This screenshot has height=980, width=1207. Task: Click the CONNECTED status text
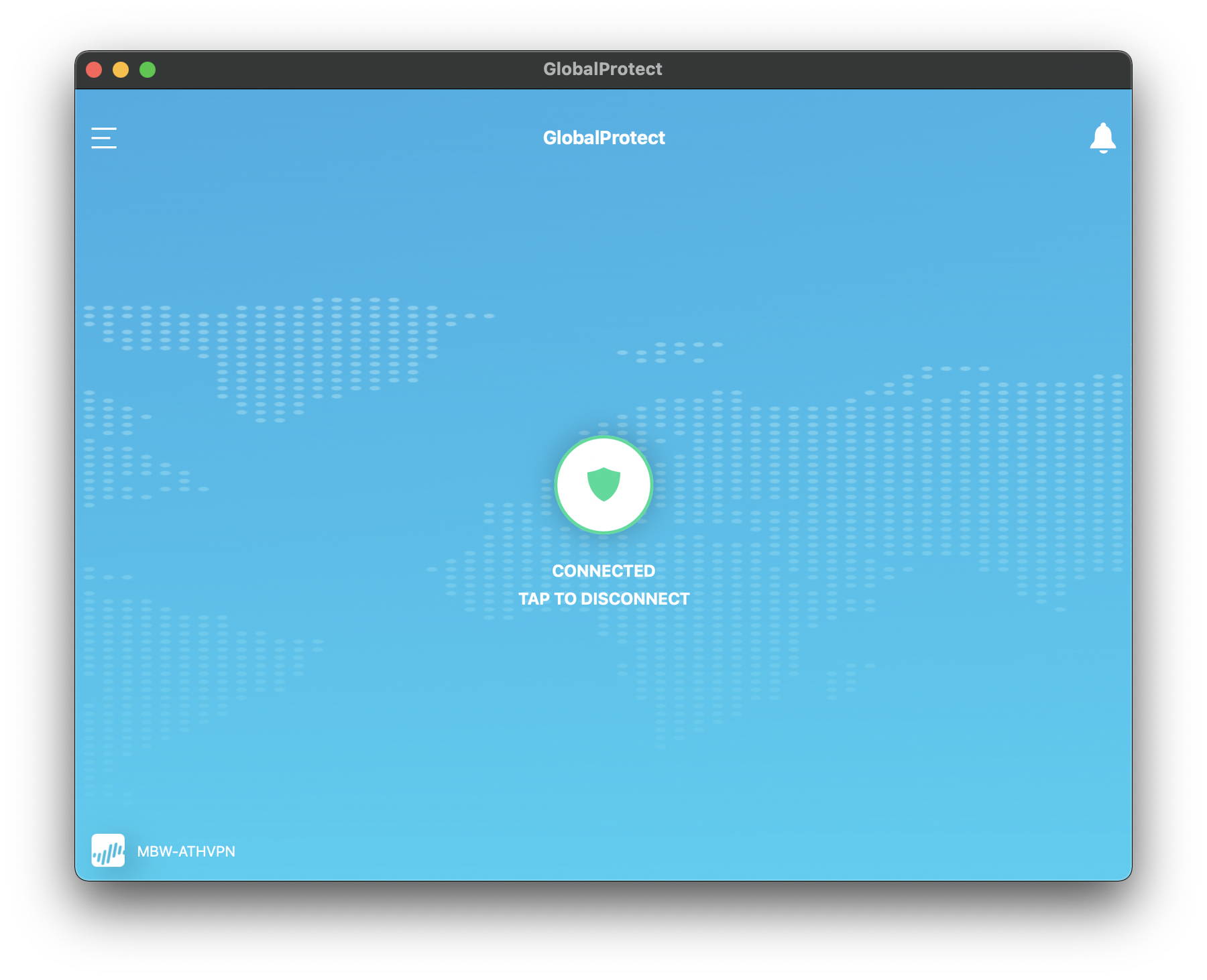(603, 571)
